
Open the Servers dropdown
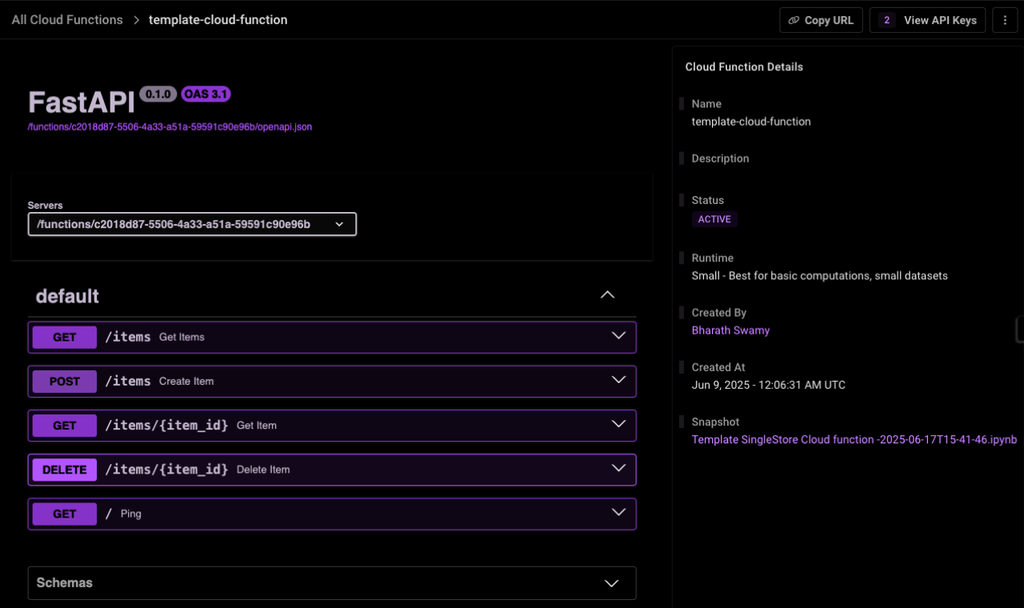pyautogui.click(x=192, y=224)
